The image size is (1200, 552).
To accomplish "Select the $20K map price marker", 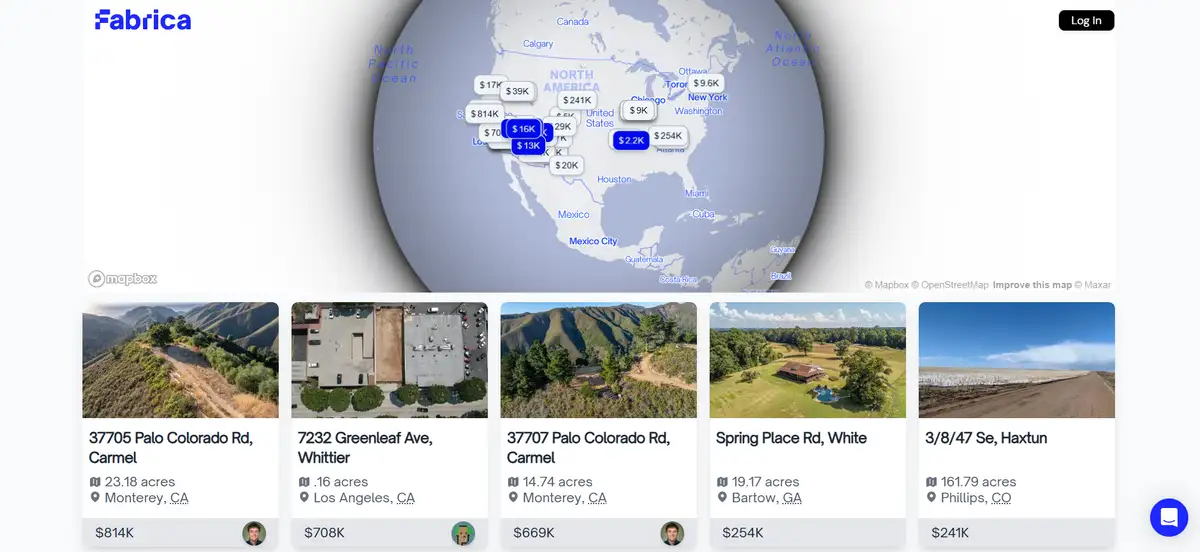I will pyautogui.click(x=566, y=165).
